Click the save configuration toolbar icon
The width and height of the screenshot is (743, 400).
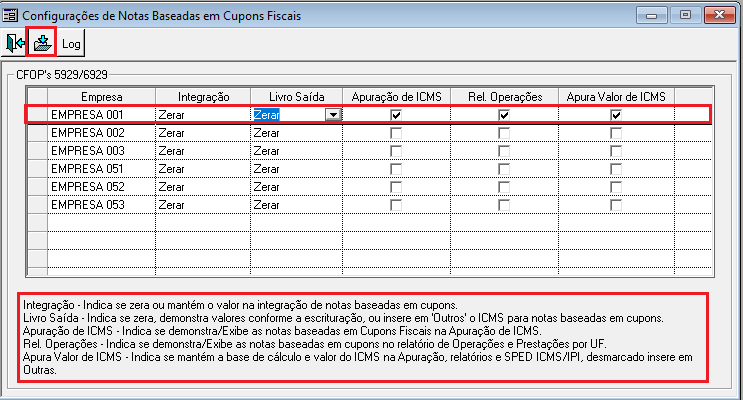pyautogui.click(x=42, y=43)
